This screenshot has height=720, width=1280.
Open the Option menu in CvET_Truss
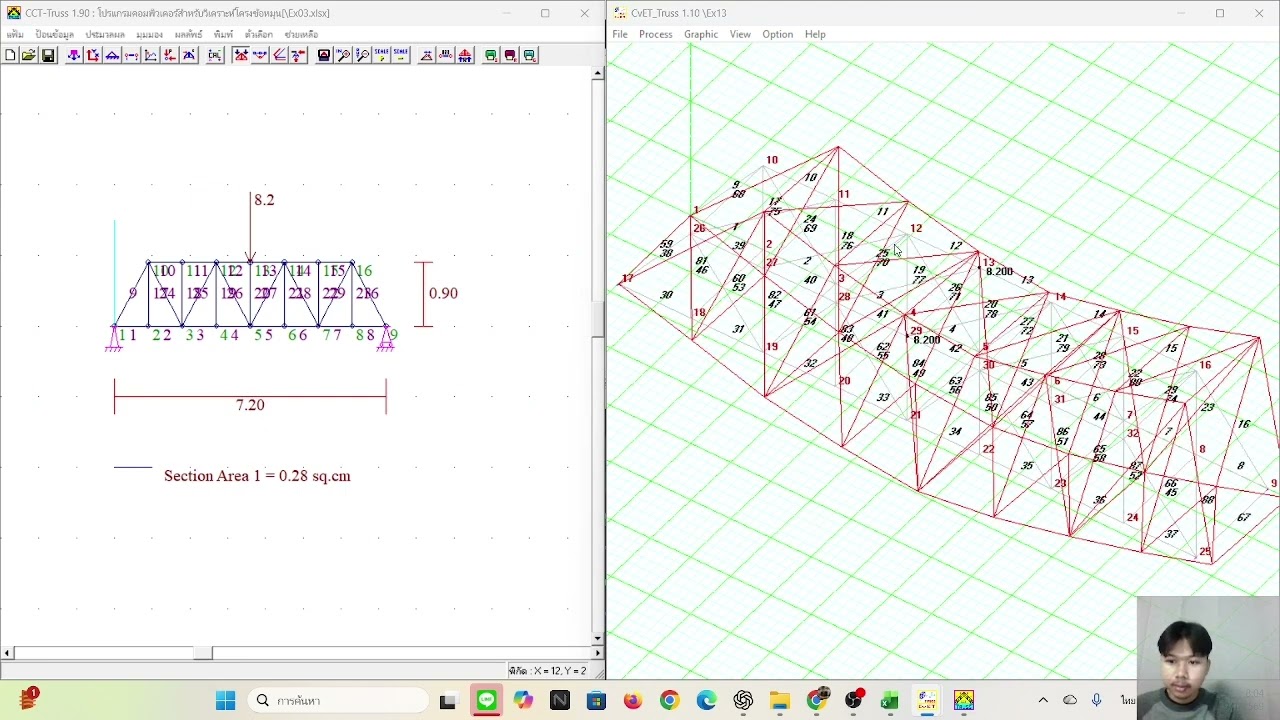pos(777,34)
